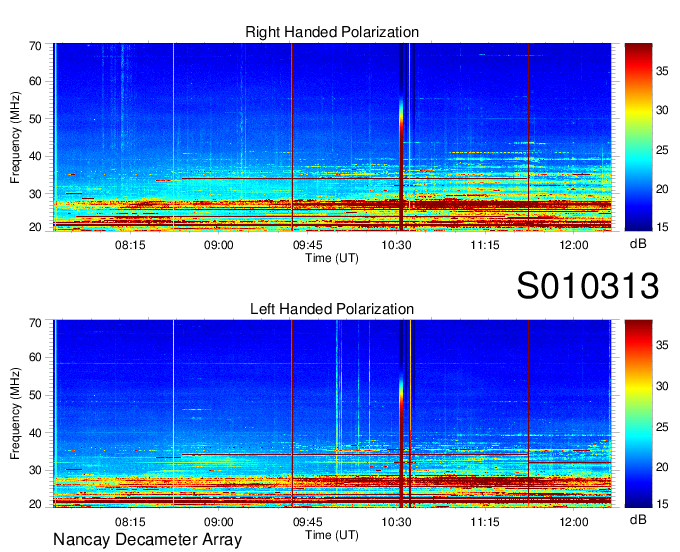The height and width of the screenshot is (552, 680).
Task: Click "08:15" tick on Right Handed time axis
Action: [130, 245]
